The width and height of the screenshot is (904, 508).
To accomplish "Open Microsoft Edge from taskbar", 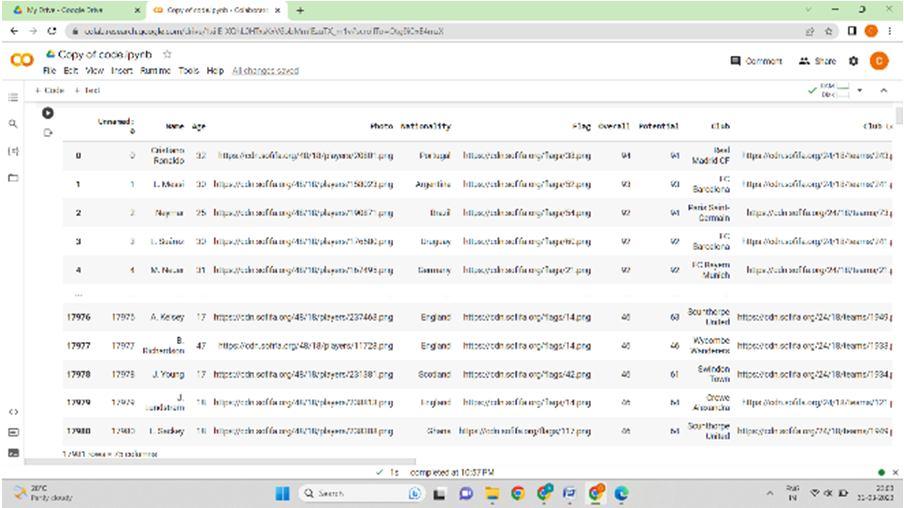I will (x=621, y=493).
